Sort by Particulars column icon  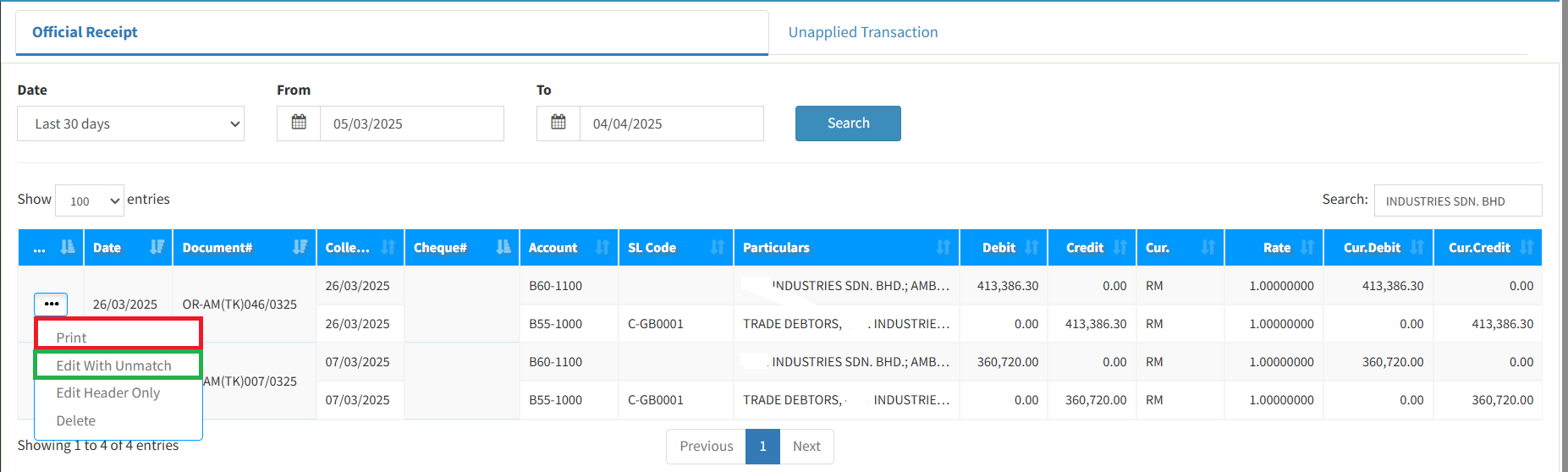[943, 247]
